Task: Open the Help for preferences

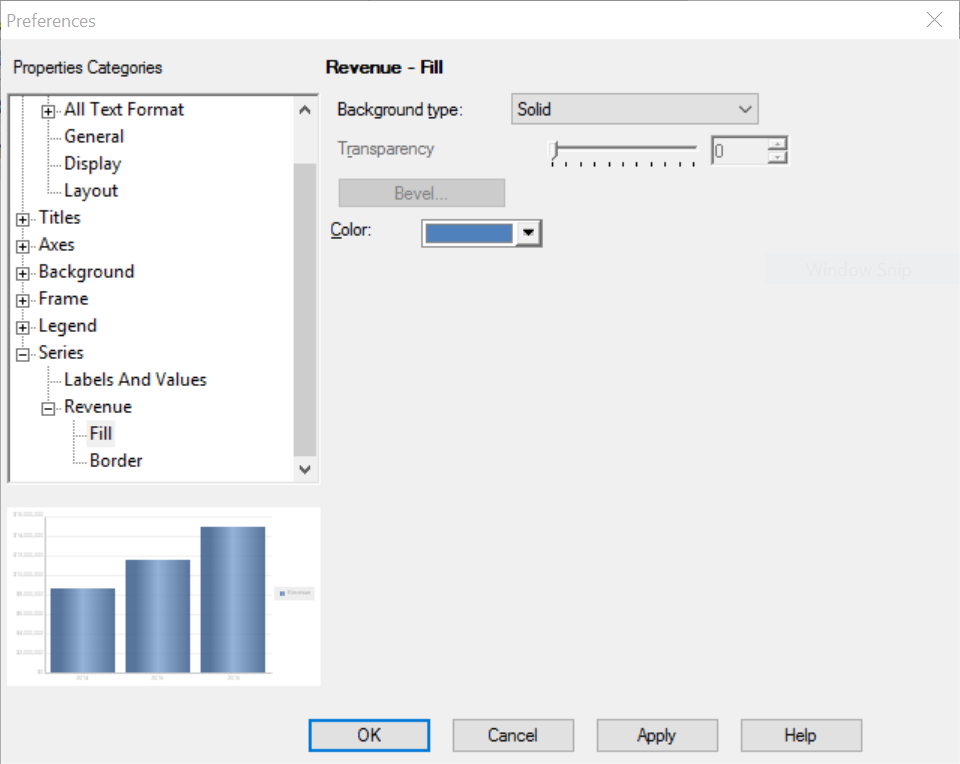Action: pyautogui.click(x=800, y=735)
